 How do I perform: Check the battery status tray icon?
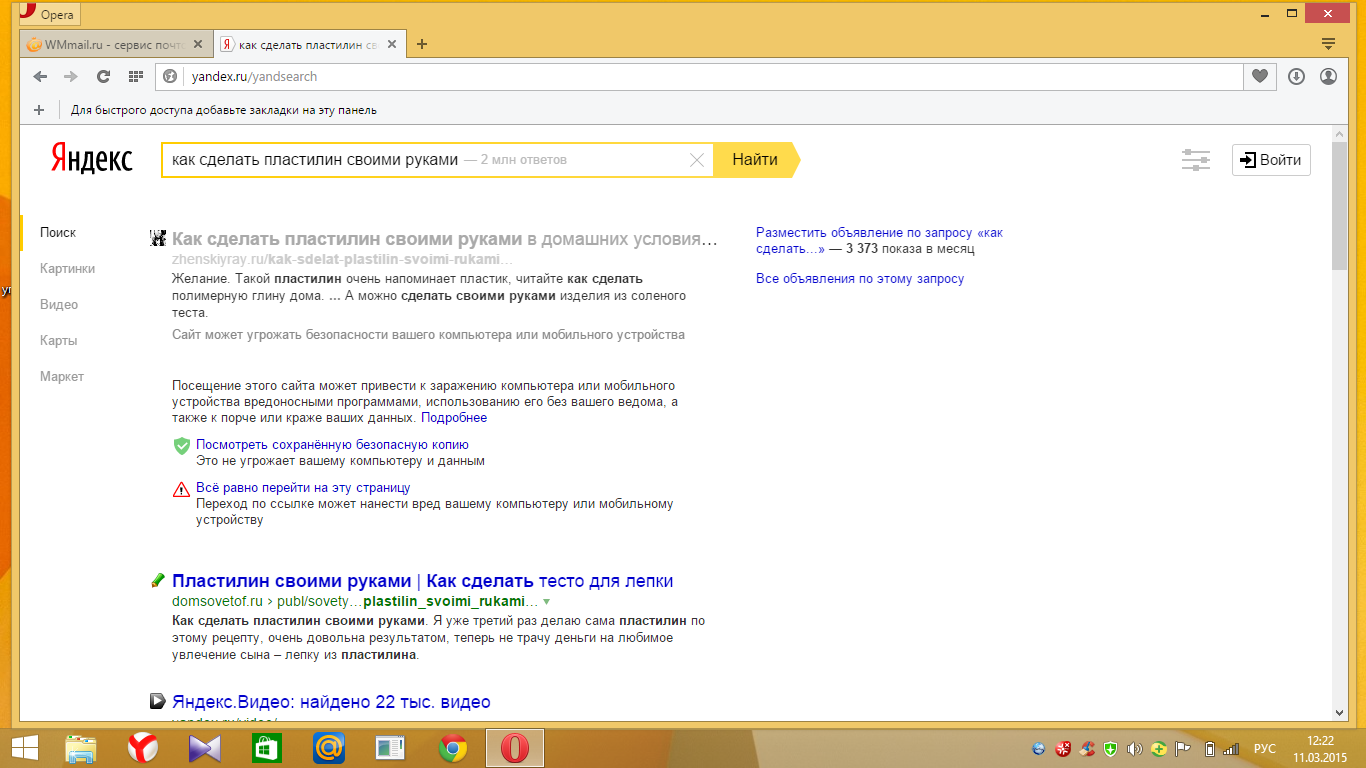pos(1208,748)
